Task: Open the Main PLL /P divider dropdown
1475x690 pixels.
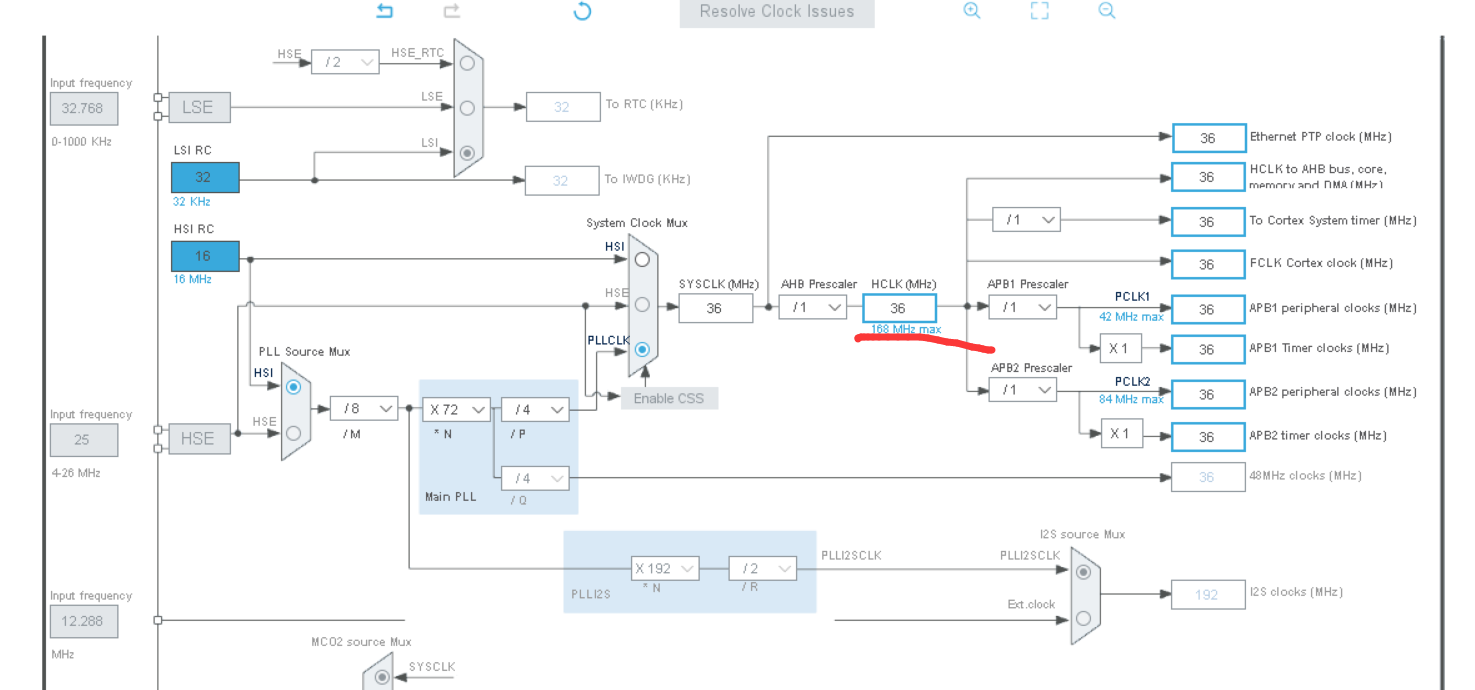Action: pos(535,409)
